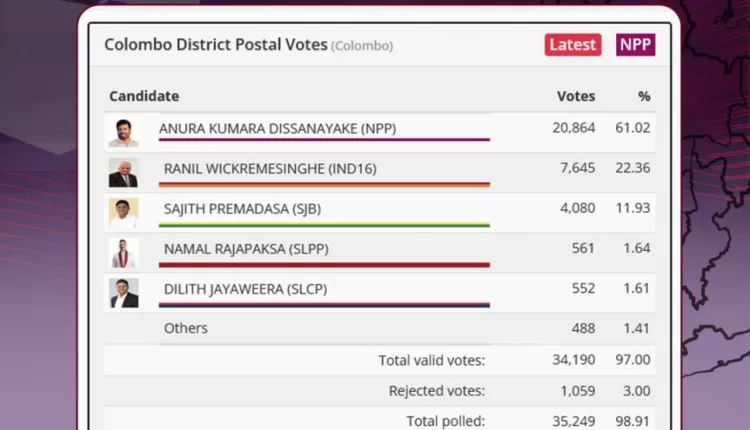Click the Colombo District Postal Votes title
Image resolution: width=750 pixels, height=430 pixels.
pos(215,45)
